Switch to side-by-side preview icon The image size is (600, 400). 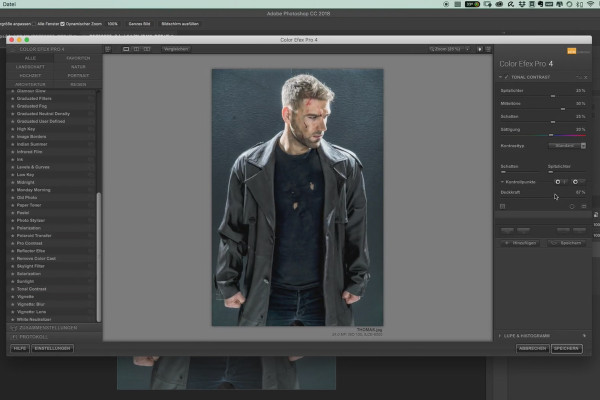coord(147,49)
